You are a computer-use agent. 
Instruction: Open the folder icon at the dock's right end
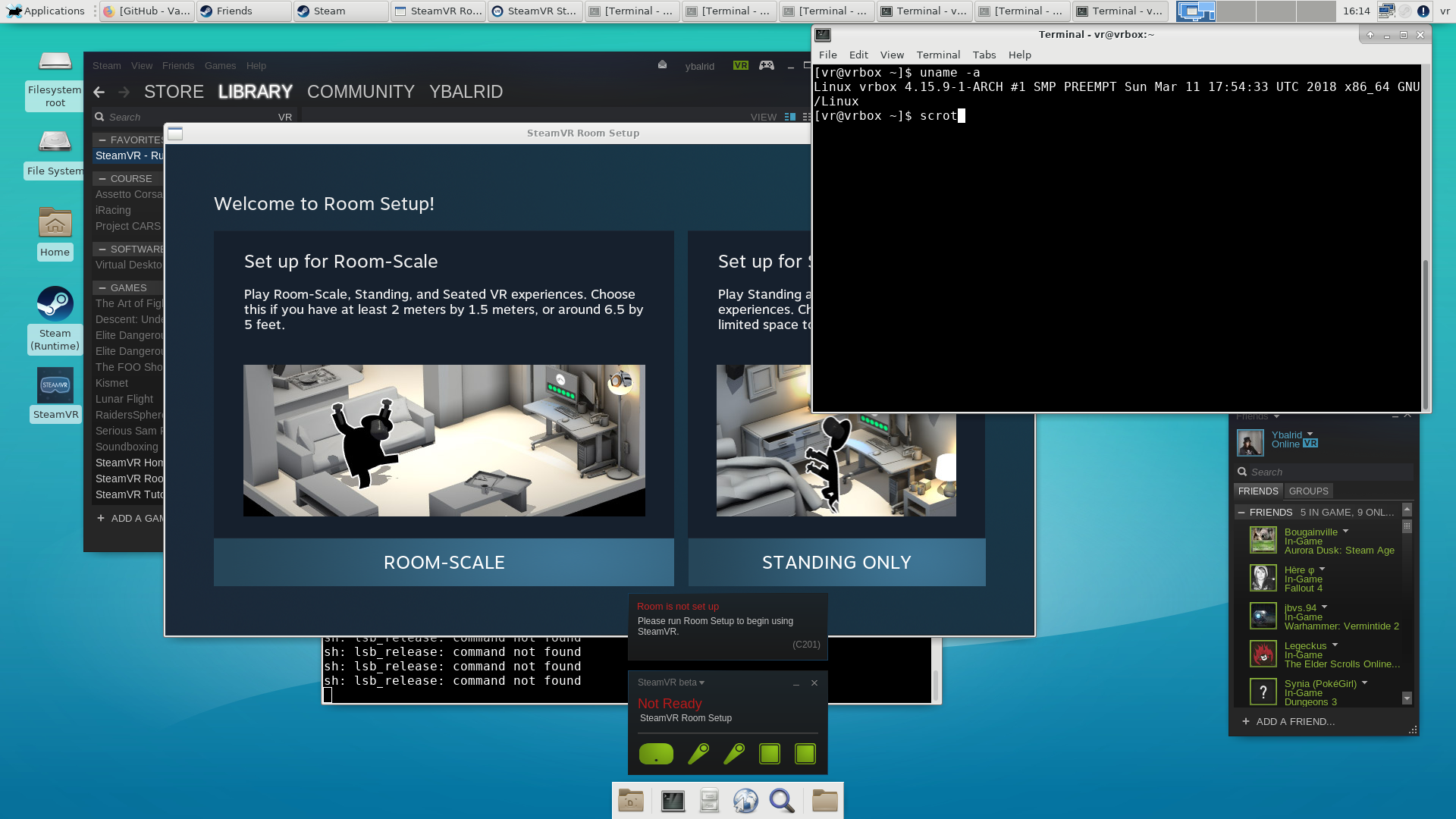[824, 801]
